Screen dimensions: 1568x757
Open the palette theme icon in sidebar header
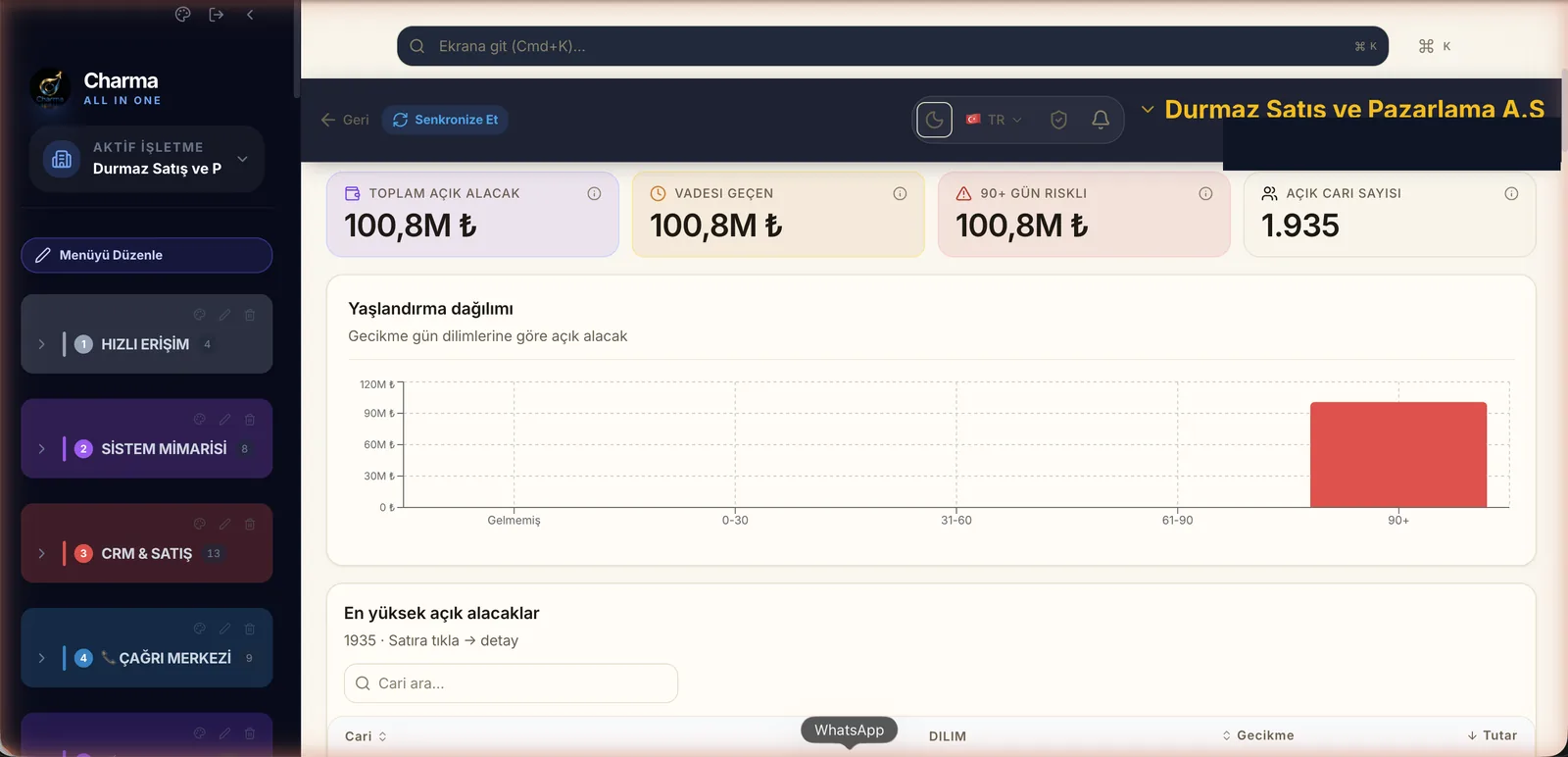coord(182,14)
